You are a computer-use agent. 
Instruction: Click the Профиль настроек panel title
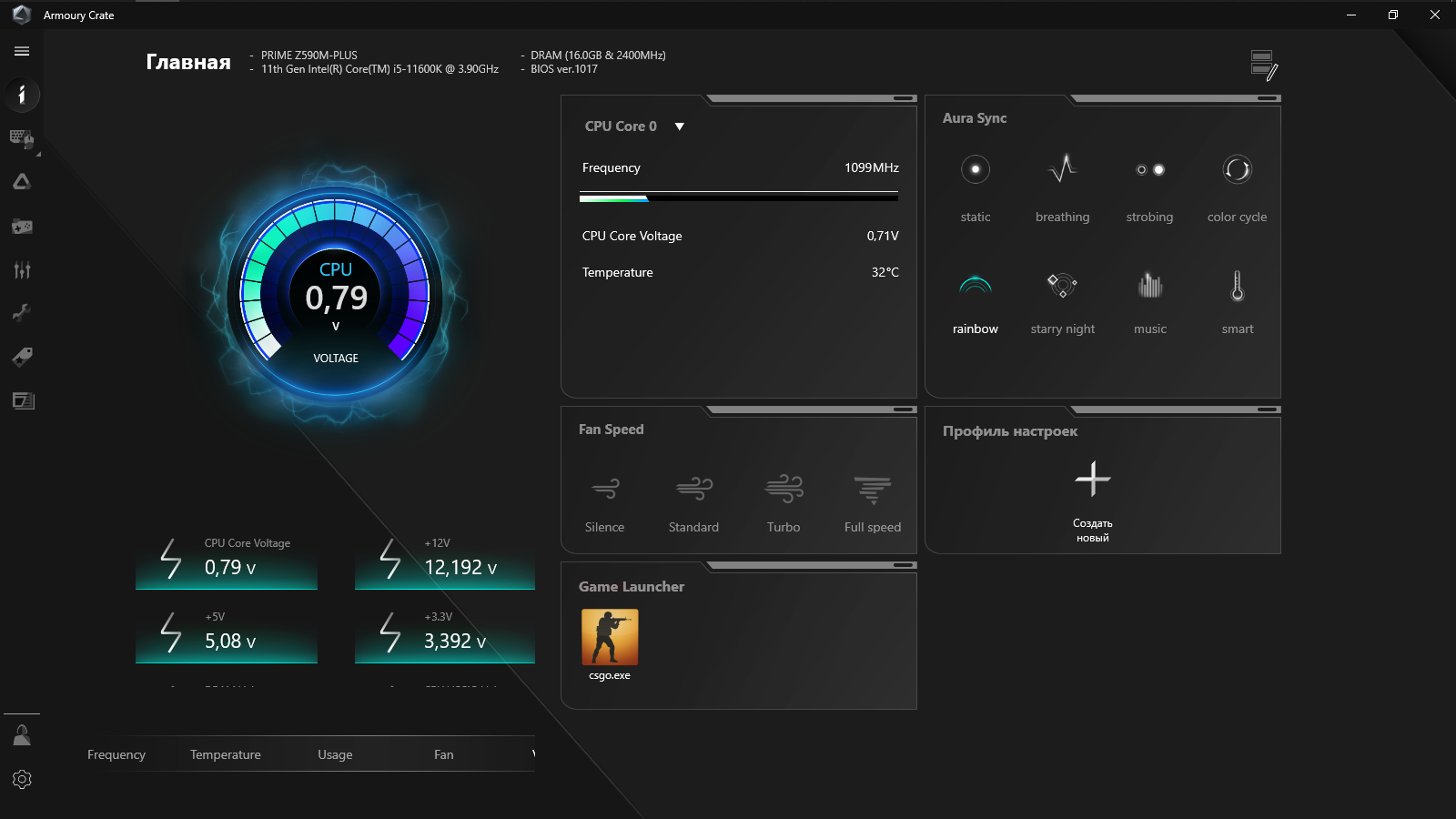1010,431
